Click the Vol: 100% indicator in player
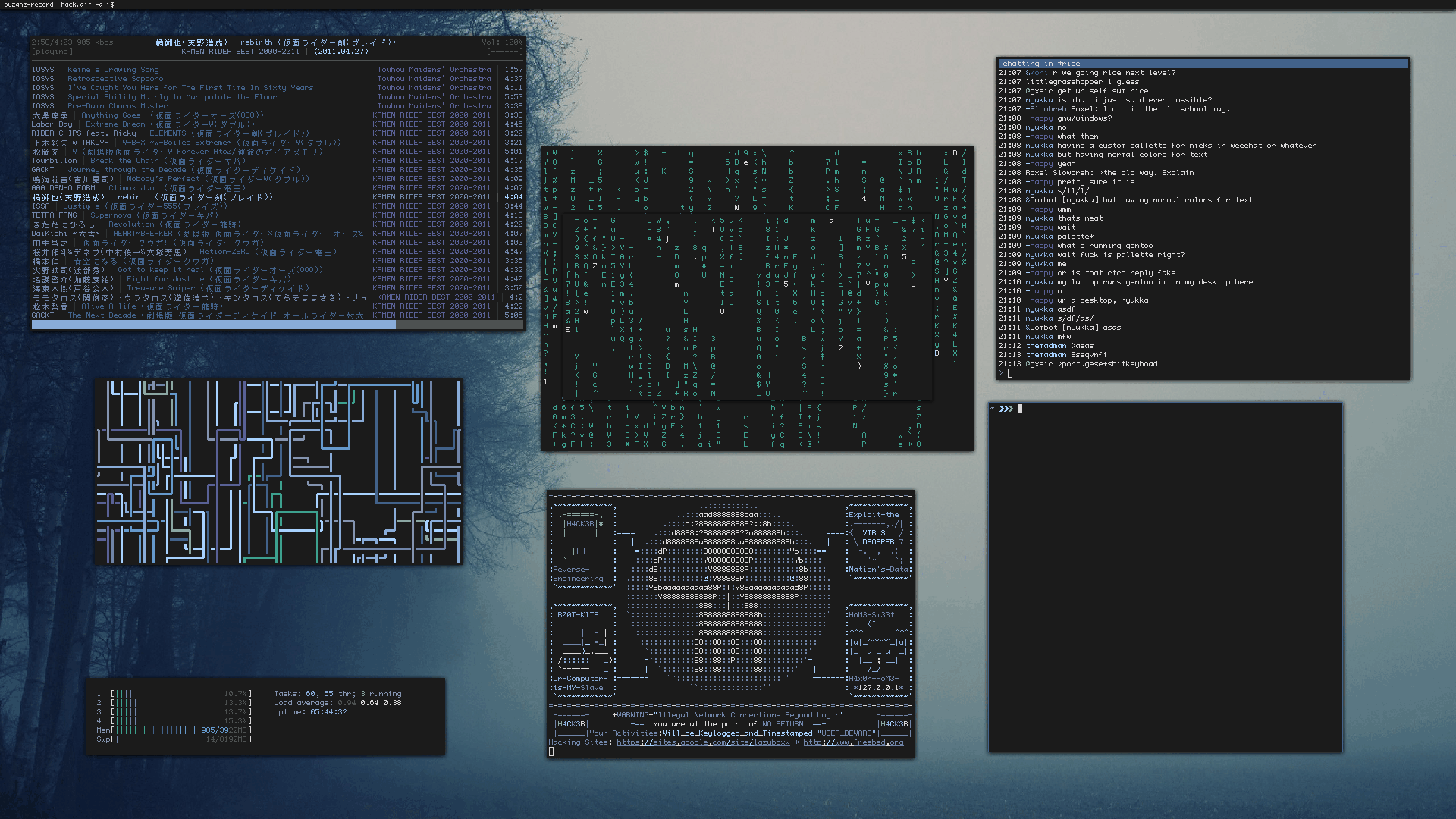The height and width of the screenshot is (819, 1456). coord(501,42)
